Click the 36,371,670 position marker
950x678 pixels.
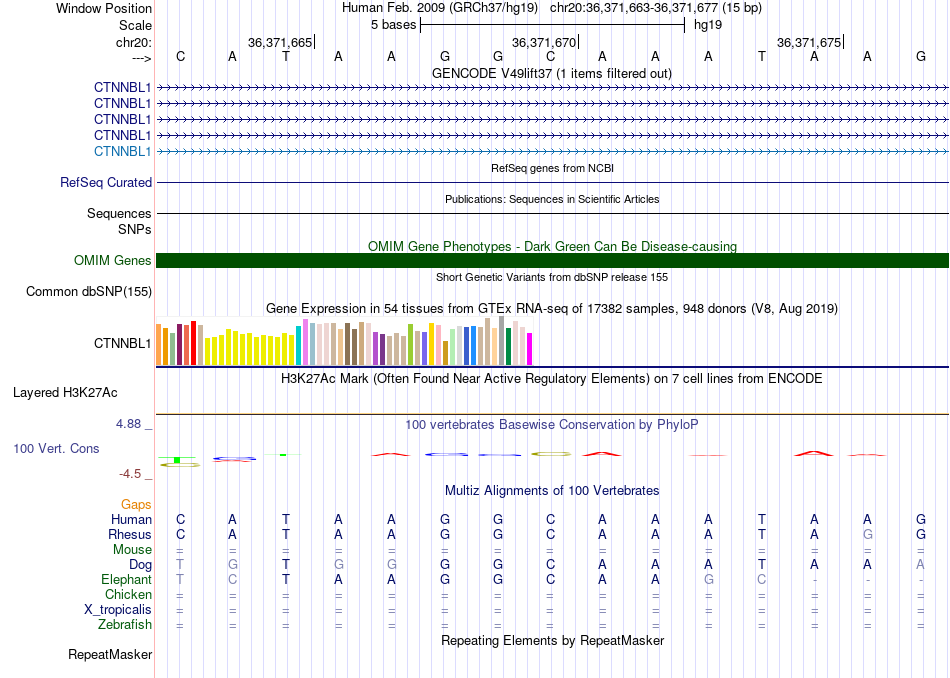coord(545,42)
